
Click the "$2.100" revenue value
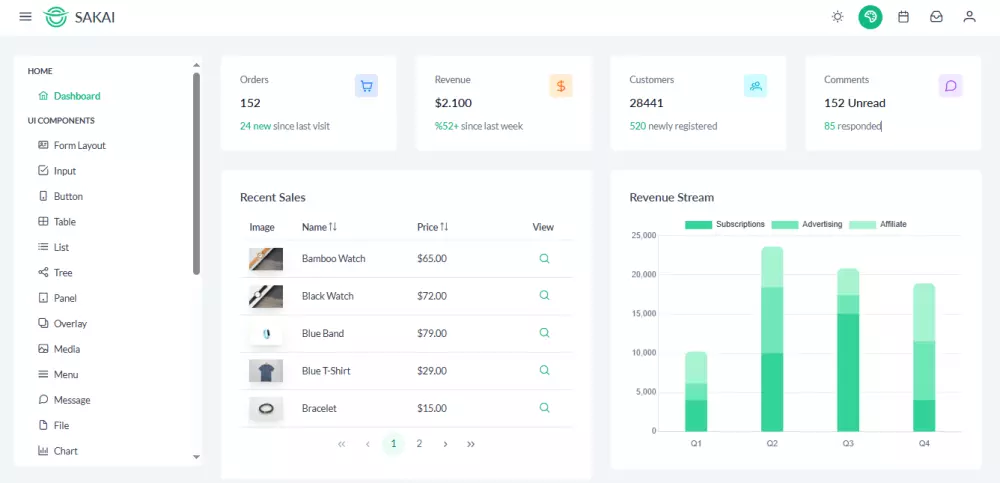(453, 103)
